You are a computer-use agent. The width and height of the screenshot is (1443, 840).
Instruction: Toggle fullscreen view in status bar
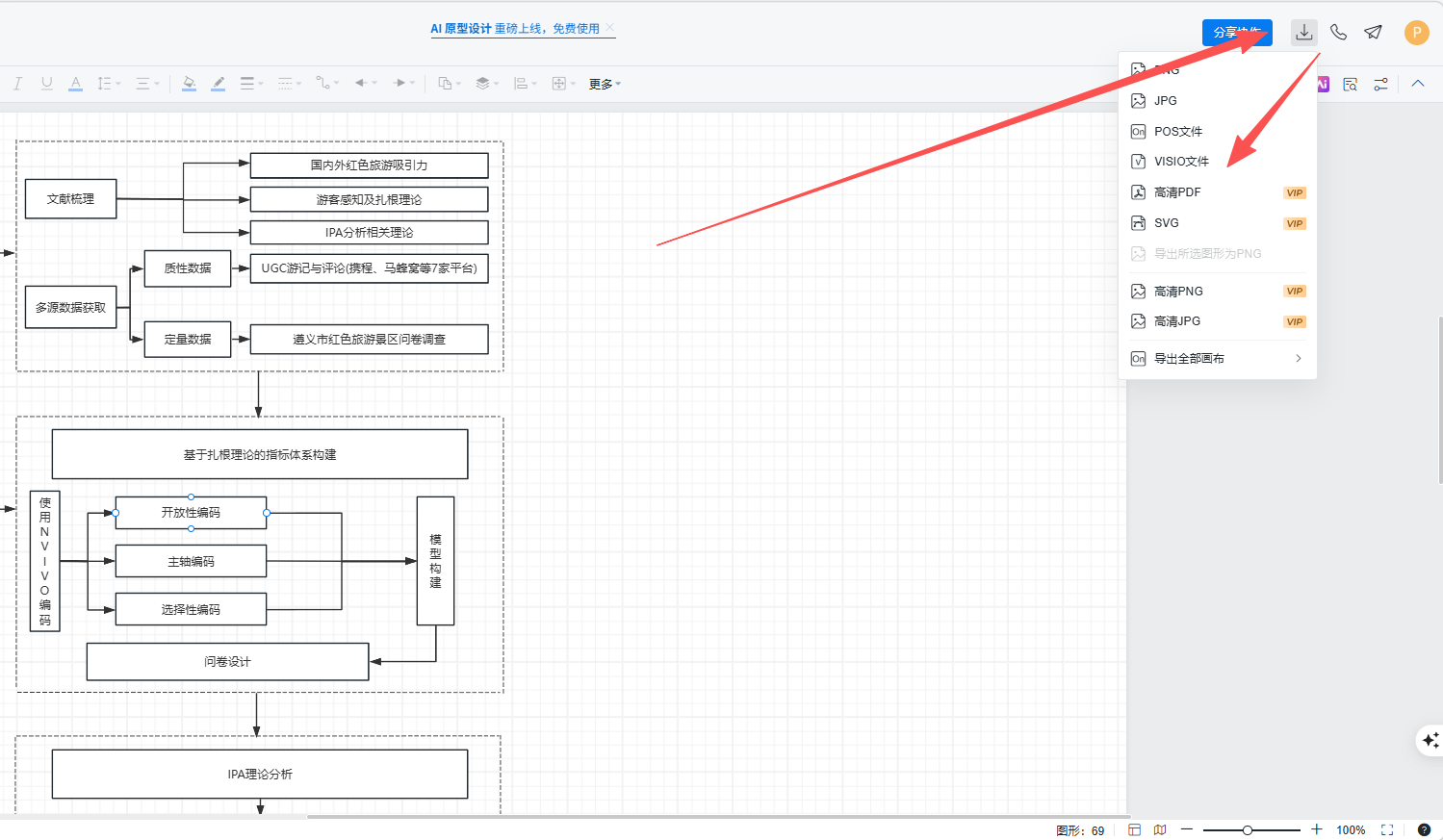pos(1387,829)
